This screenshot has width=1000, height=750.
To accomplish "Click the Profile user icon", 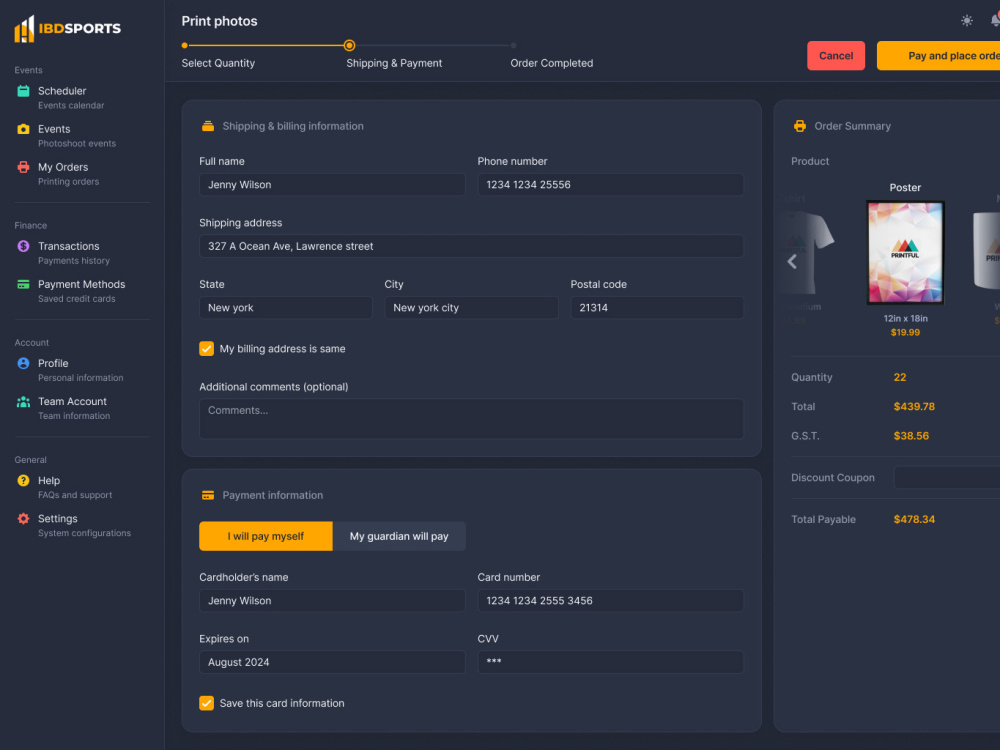I will click(x=23, y=363).
